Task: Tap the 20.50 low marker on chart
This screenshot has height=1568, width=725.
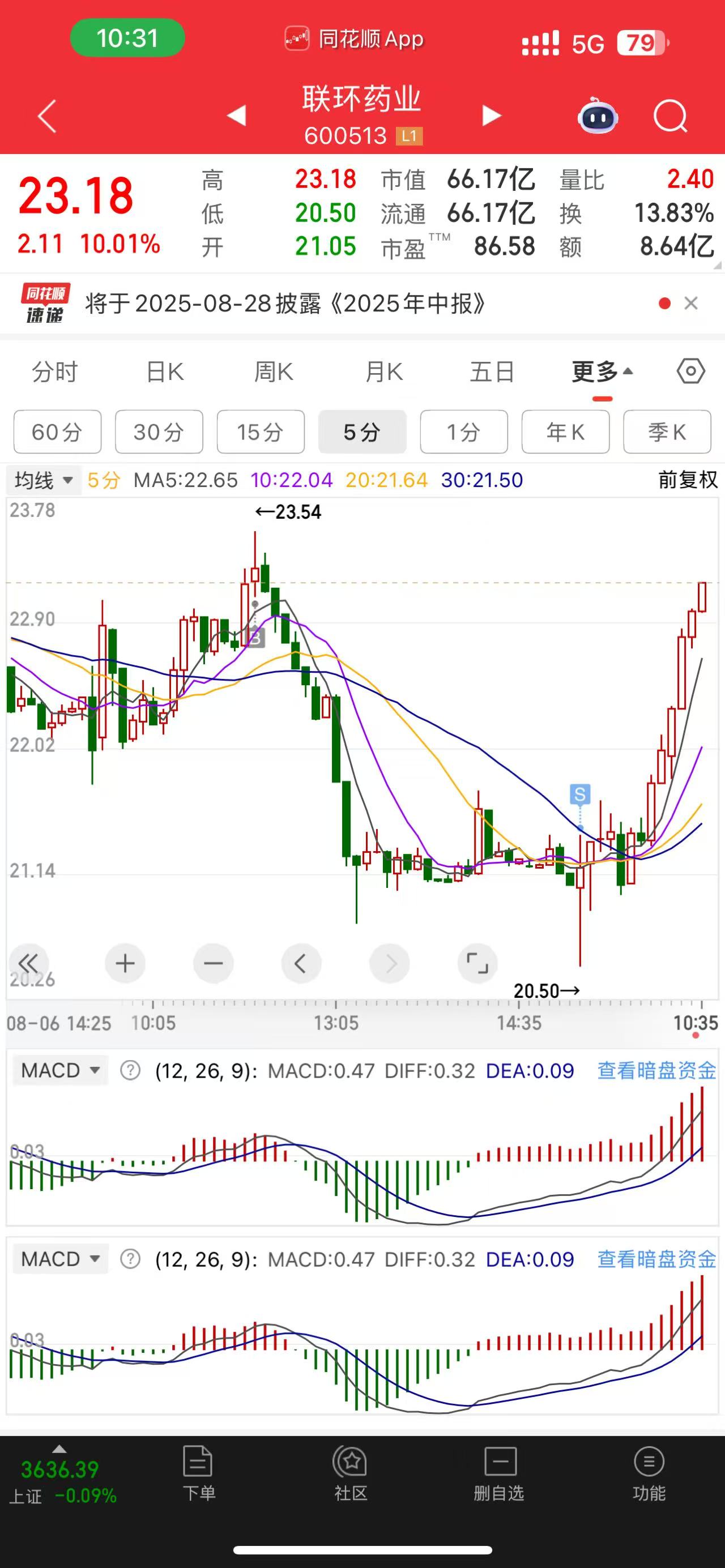Action: [x=547, y=991]
